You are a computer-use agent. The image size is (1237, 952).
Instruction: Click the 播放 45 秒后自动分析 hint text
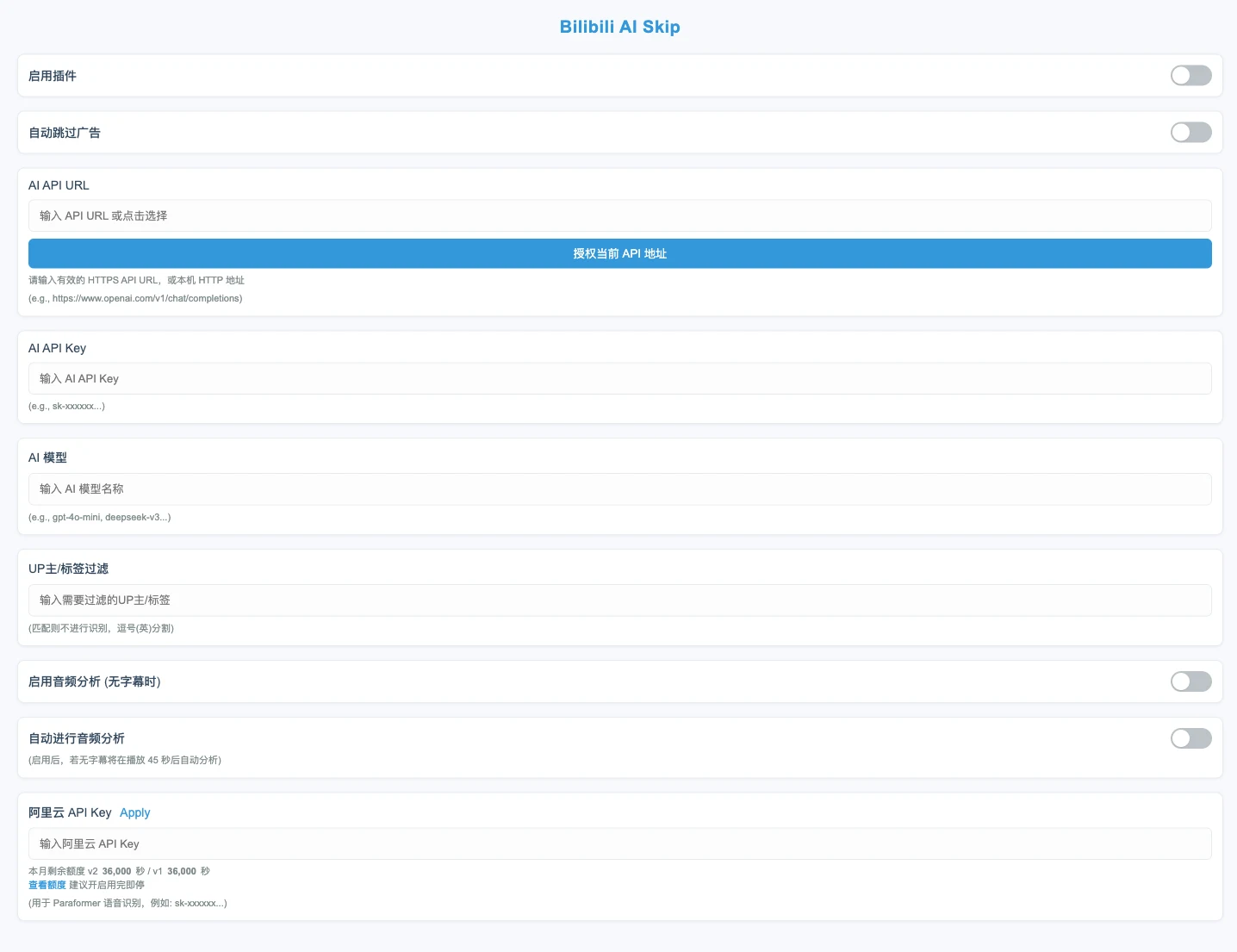[125, 760]
